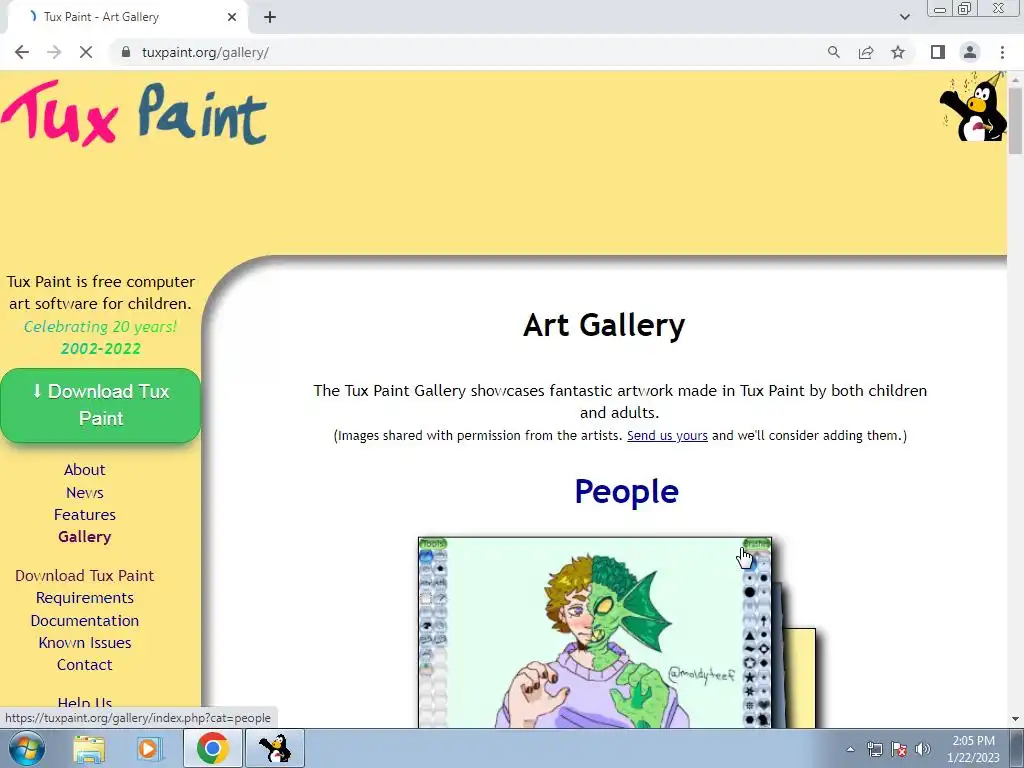Open the News page
The image size is (1024, 768).
[x=84, y=492]
